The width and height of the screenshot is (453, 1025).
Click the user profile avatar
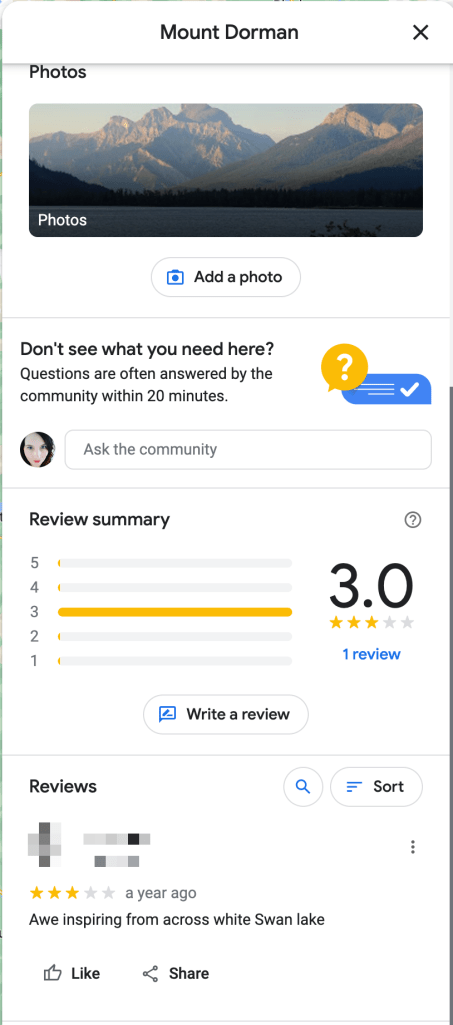pyautogui.click(x=37, y=450)
